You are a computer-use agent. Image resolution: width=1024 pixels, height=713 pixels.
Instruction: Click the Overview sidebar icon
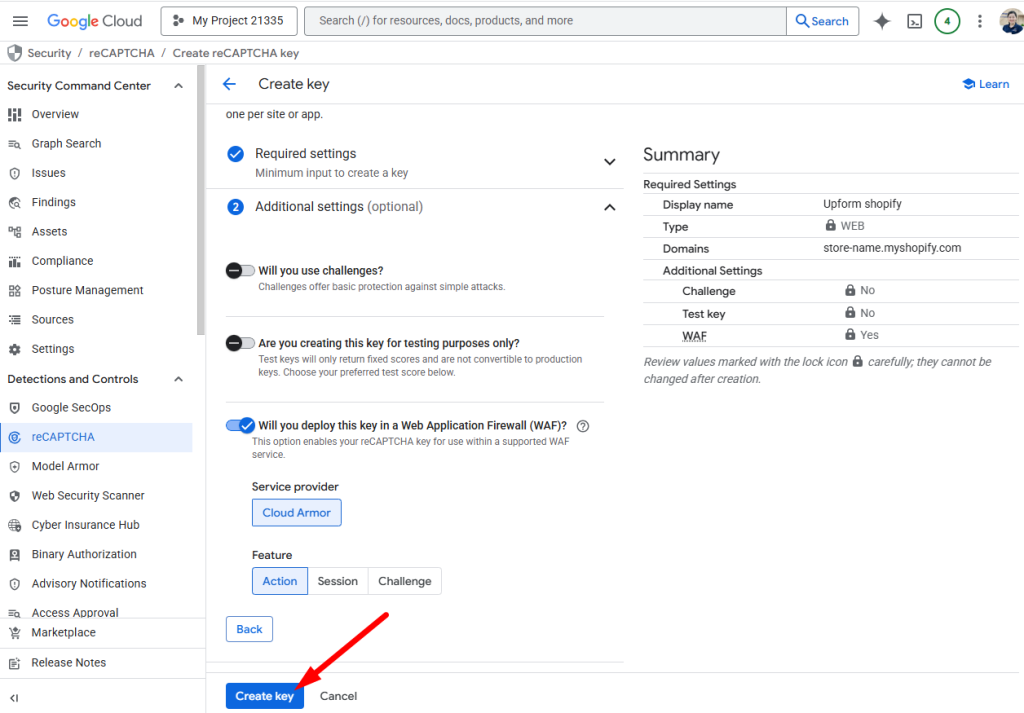coord(14,114)
